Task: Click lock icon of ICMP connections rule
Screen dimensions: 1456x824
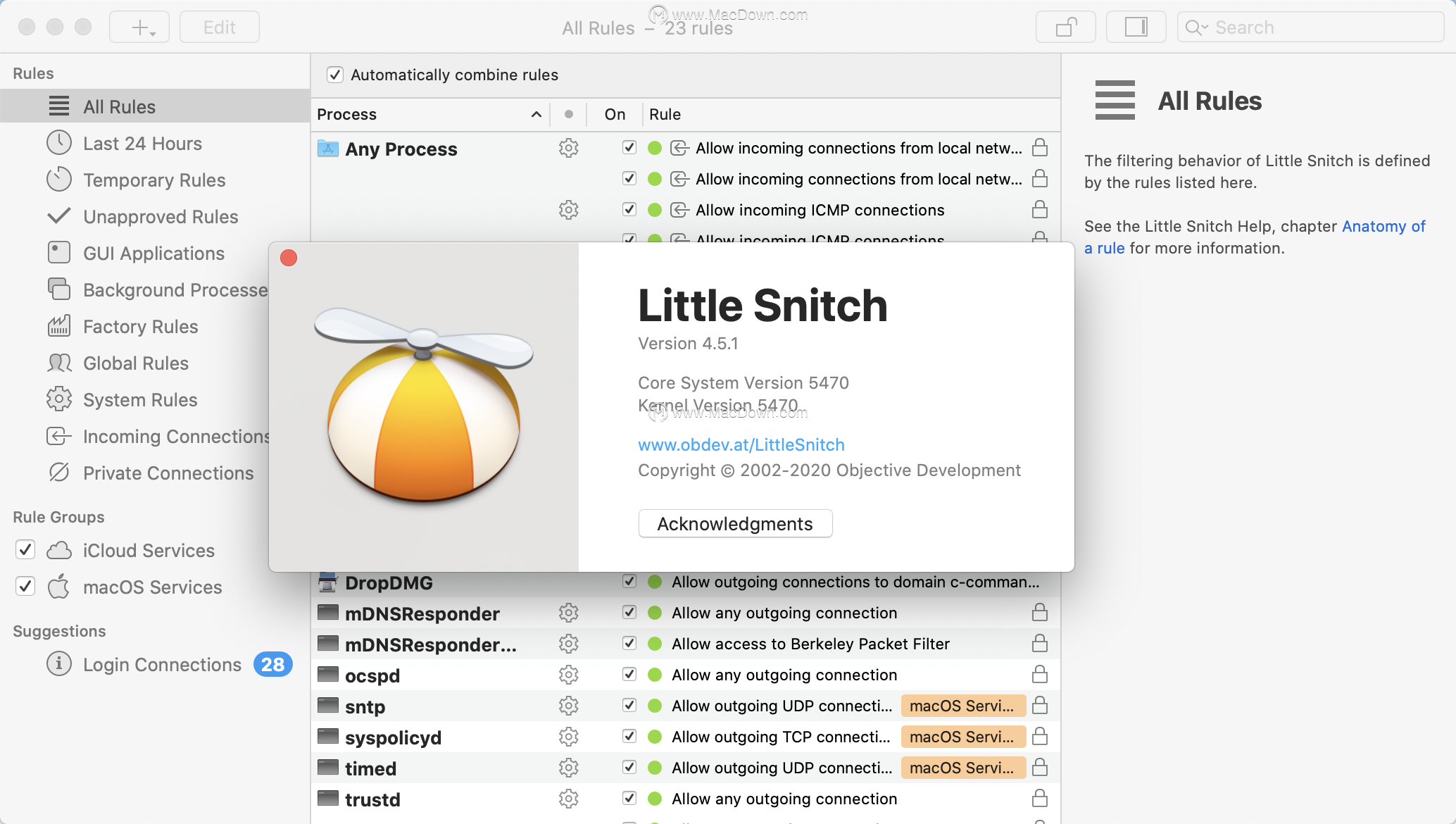Action: pyautogui.click(x=1040, y=209)
